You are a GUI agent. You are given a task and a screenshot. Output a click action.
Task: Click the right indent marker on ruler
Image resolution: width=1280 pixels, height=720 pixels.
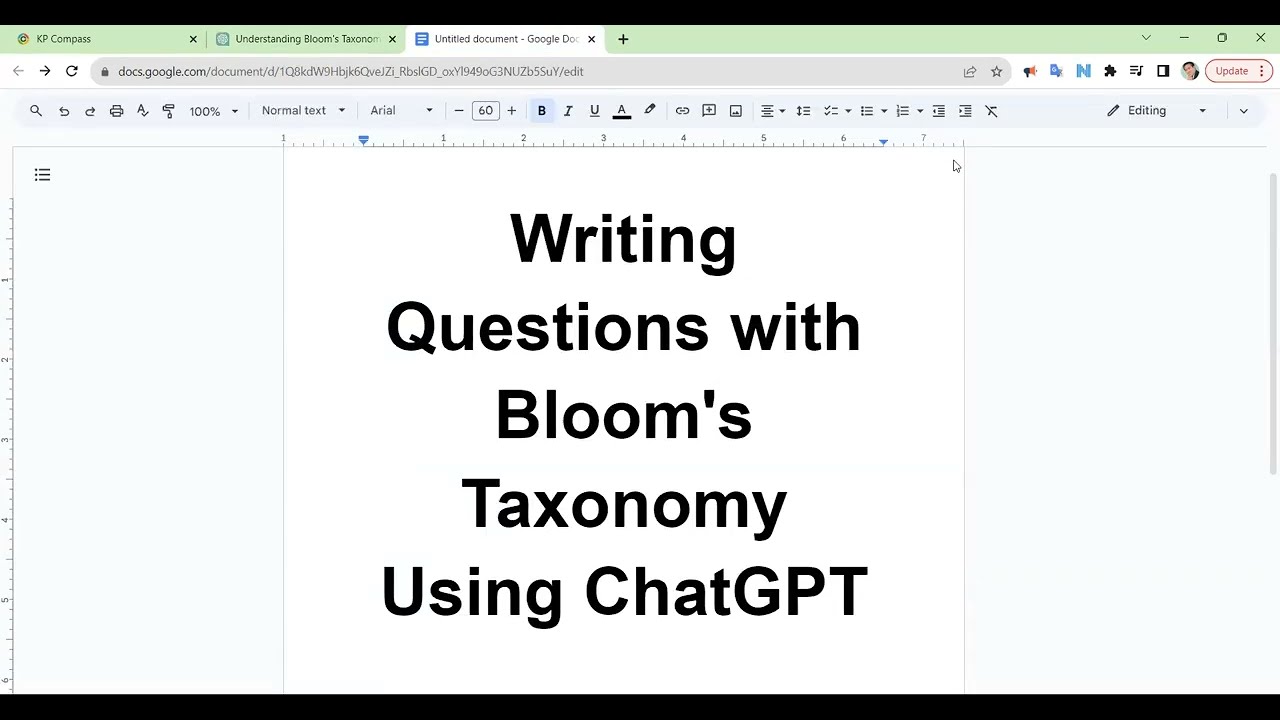coord(883,142)
